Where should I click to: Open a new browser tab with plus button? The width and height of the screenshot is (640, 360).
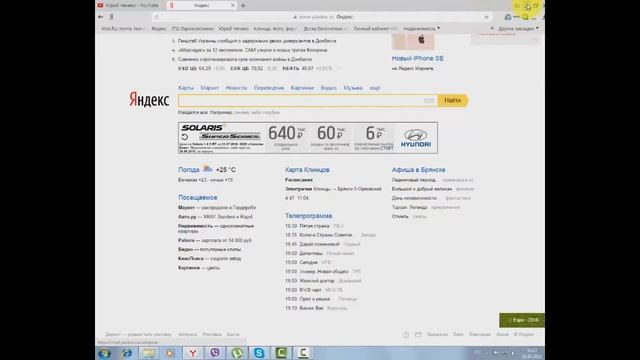click(x=243, y=6)
